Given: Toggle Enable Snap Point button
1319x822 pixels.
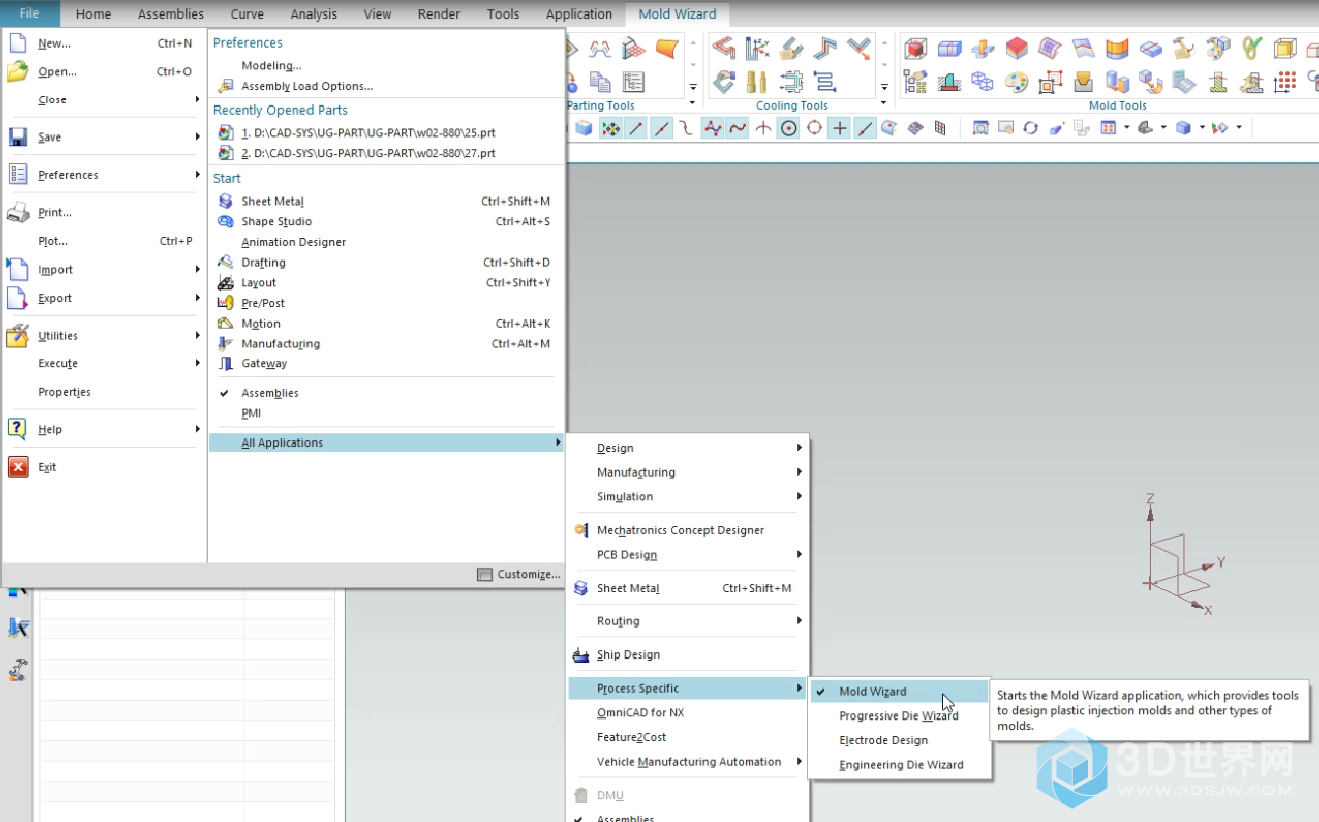Looking at the screenshot, I should coord(610,128).
